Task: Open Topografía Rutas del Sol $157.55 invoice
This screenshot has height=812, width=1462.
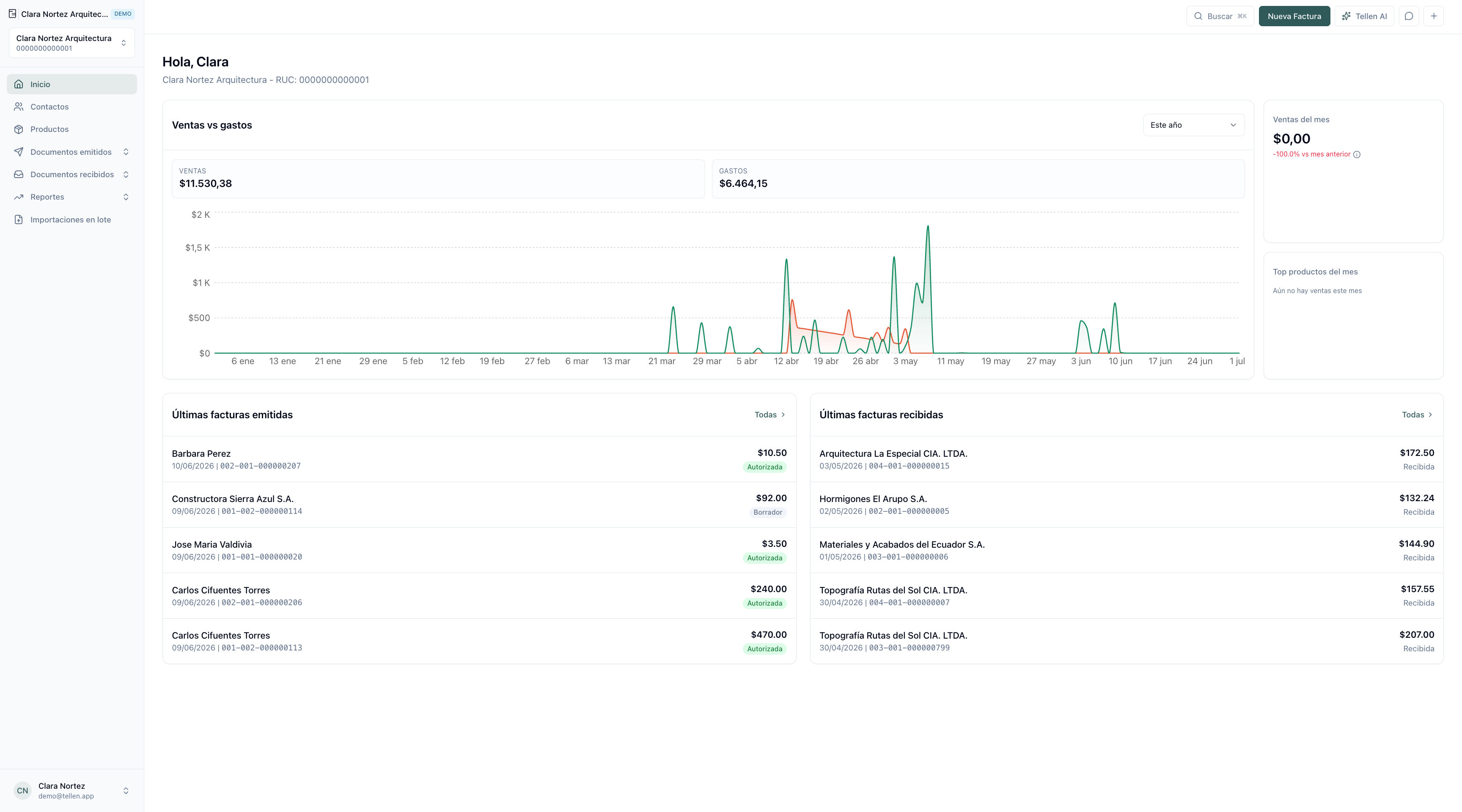Action: [x=1127, y=596]
